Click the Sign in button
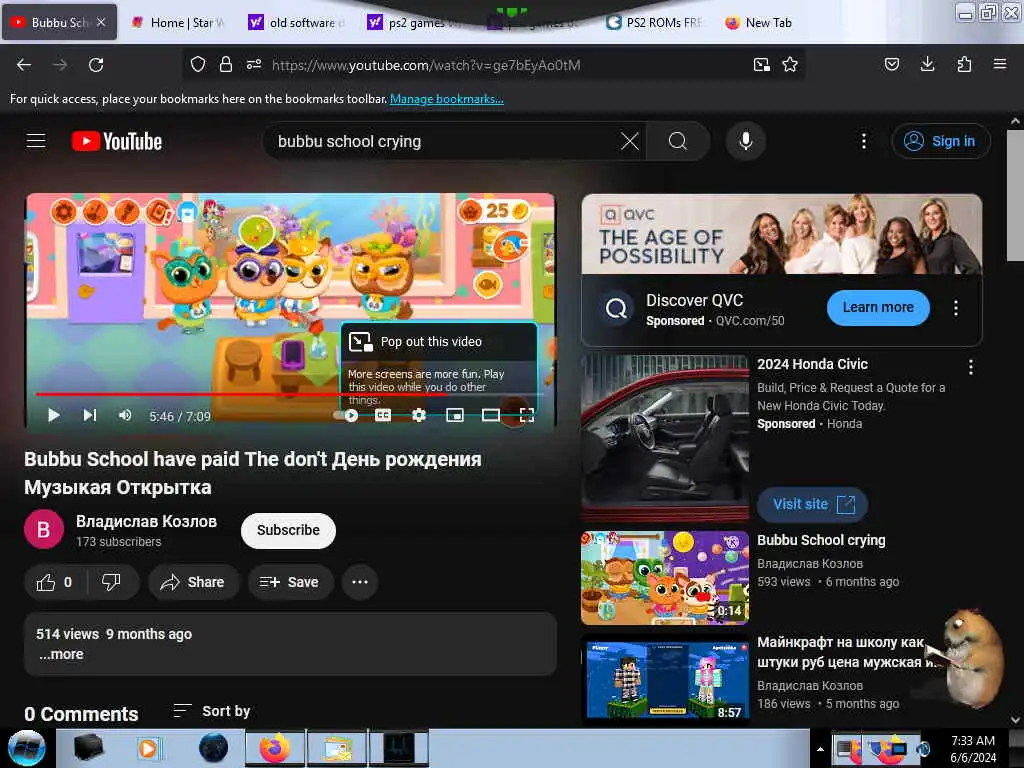Screen dimensions: 1024x768 (x=940, y=141)
